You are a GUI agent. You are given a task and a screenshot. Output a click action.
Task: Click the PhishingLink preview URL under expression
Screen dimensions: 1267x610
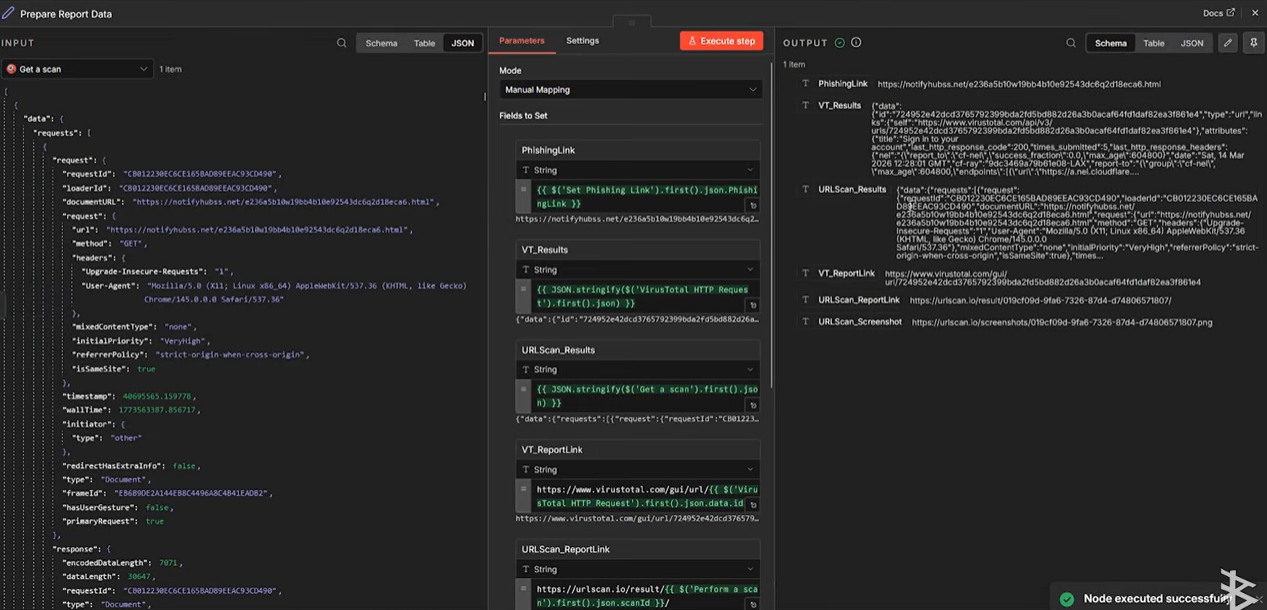click(x=637, y=218)
